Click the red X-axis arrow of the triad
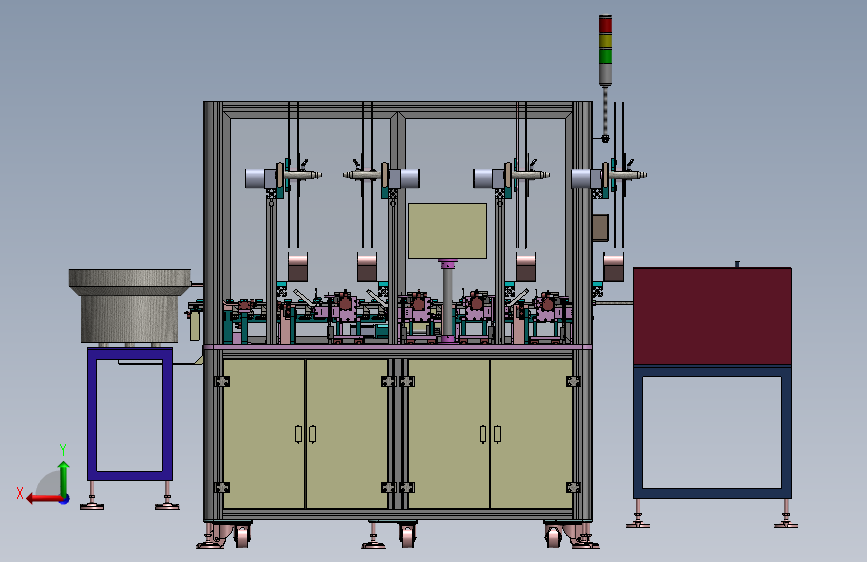The height and width of the screenshot is (562, 867). (x=44, y=499)
